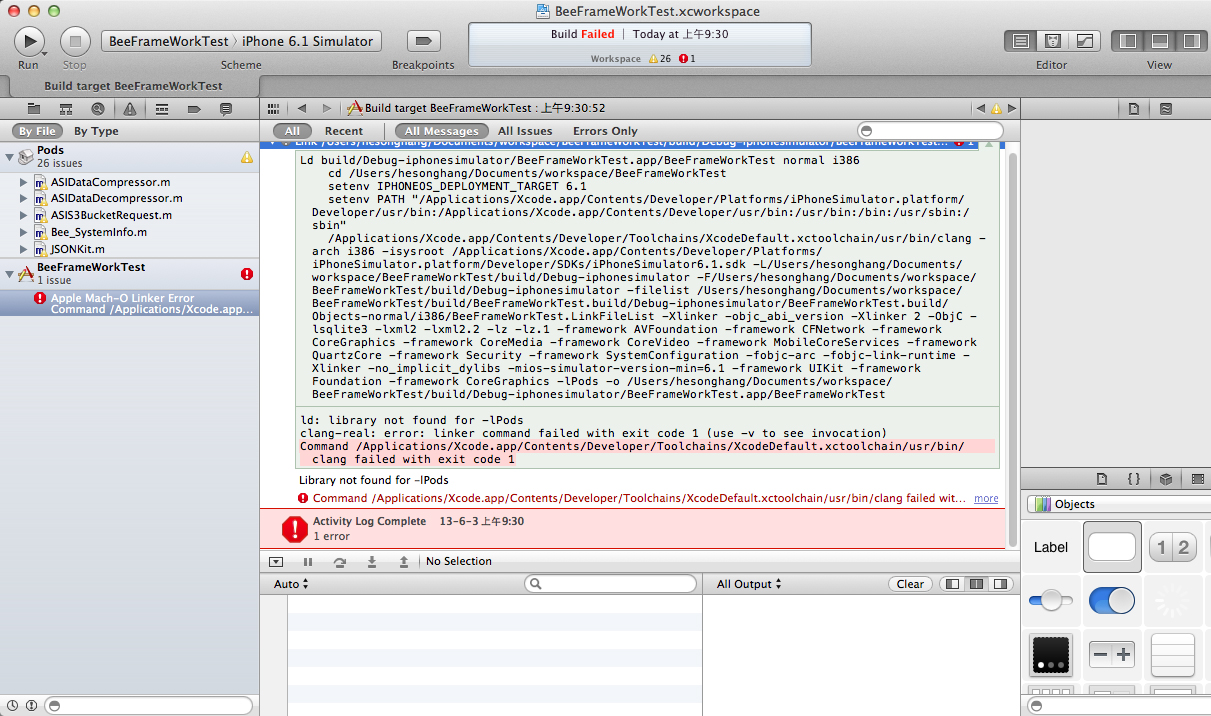Hide the debug area toggle arrow

pyautogui.click(x=277, y=562)
